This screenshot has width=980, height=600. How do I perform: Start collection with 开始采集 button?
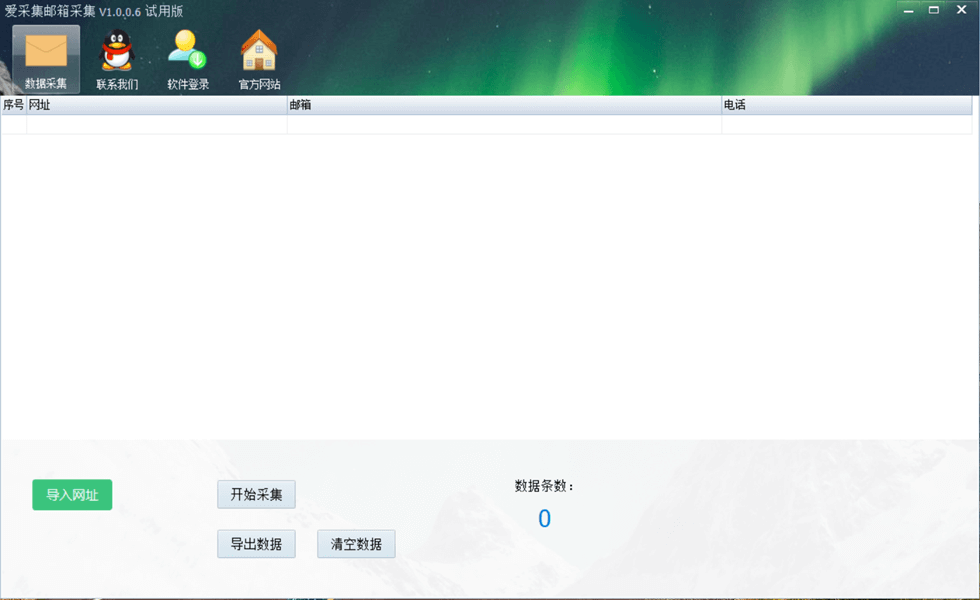pos(256,494)
